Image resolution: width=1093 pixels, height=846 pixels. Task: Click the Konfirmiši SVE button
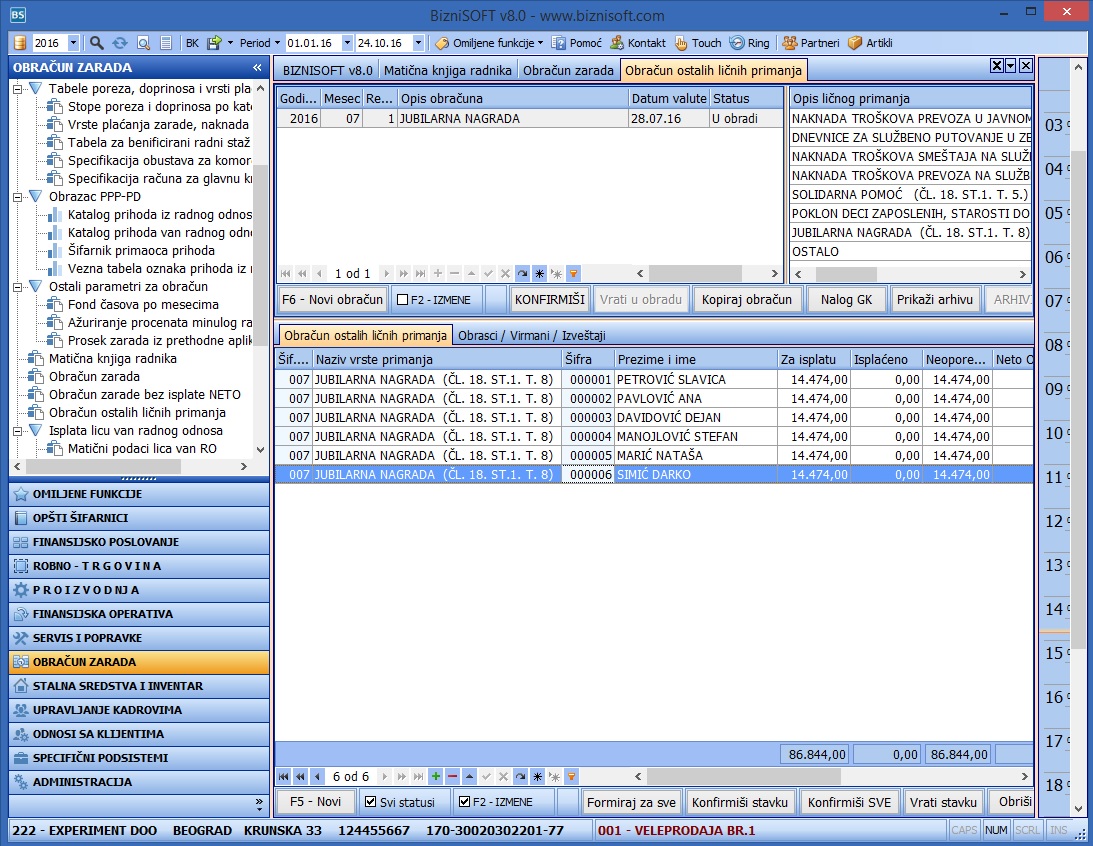click(849, 802)
